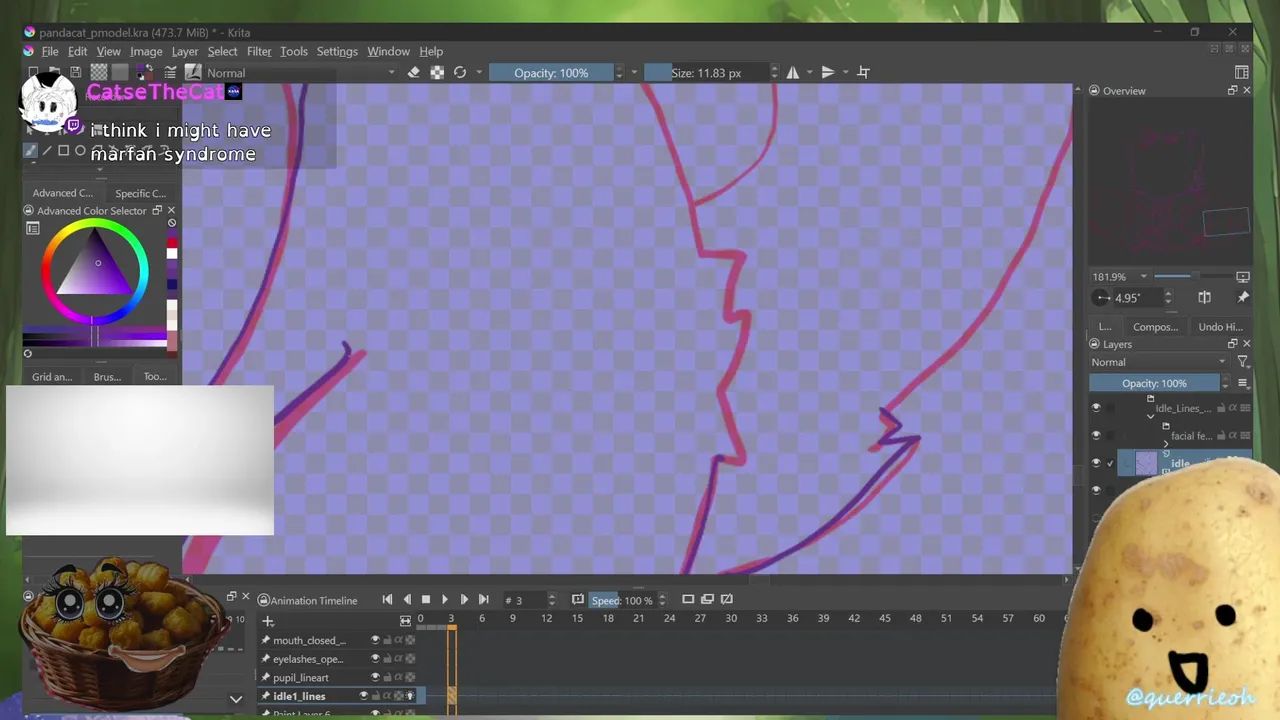Expand arrow below the timeline docker
This screenshot has height=720, width=1280.
[236, 699]
